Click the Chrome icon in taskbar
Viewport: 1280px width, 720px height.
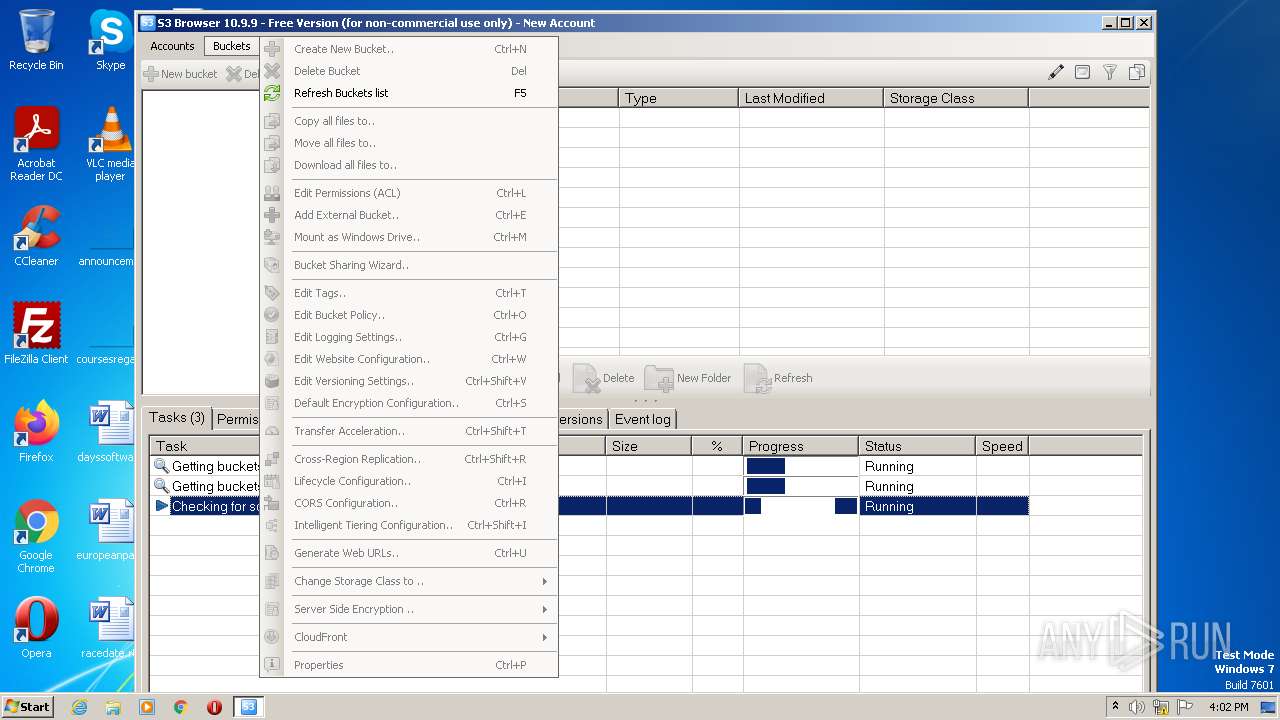click(x=181, y=707)
